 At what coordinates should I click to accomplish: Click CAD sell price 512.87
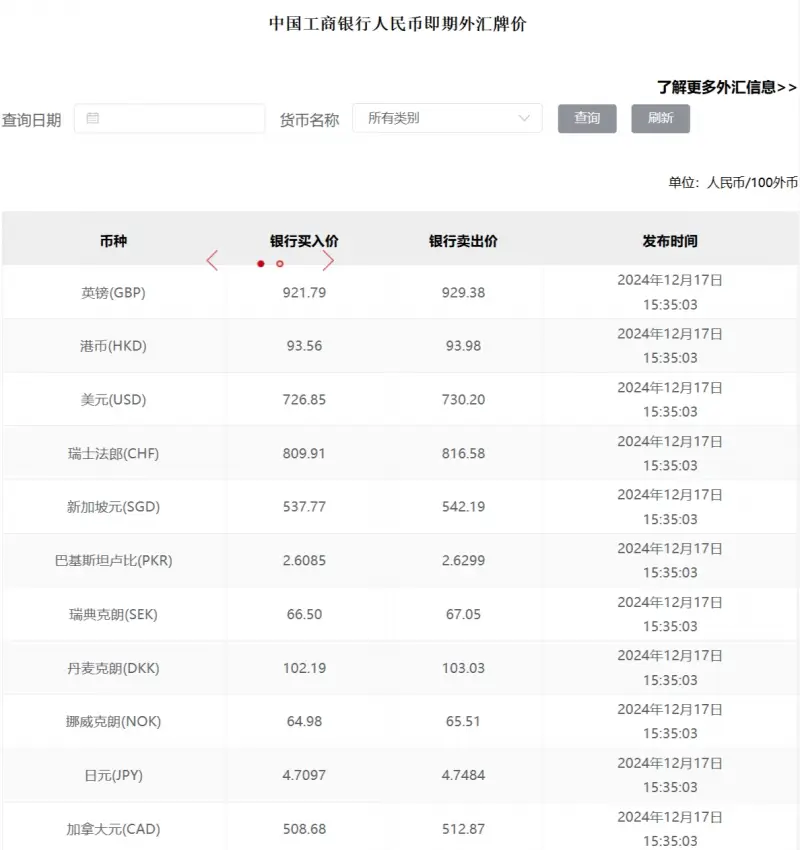(x=463, y=829)
